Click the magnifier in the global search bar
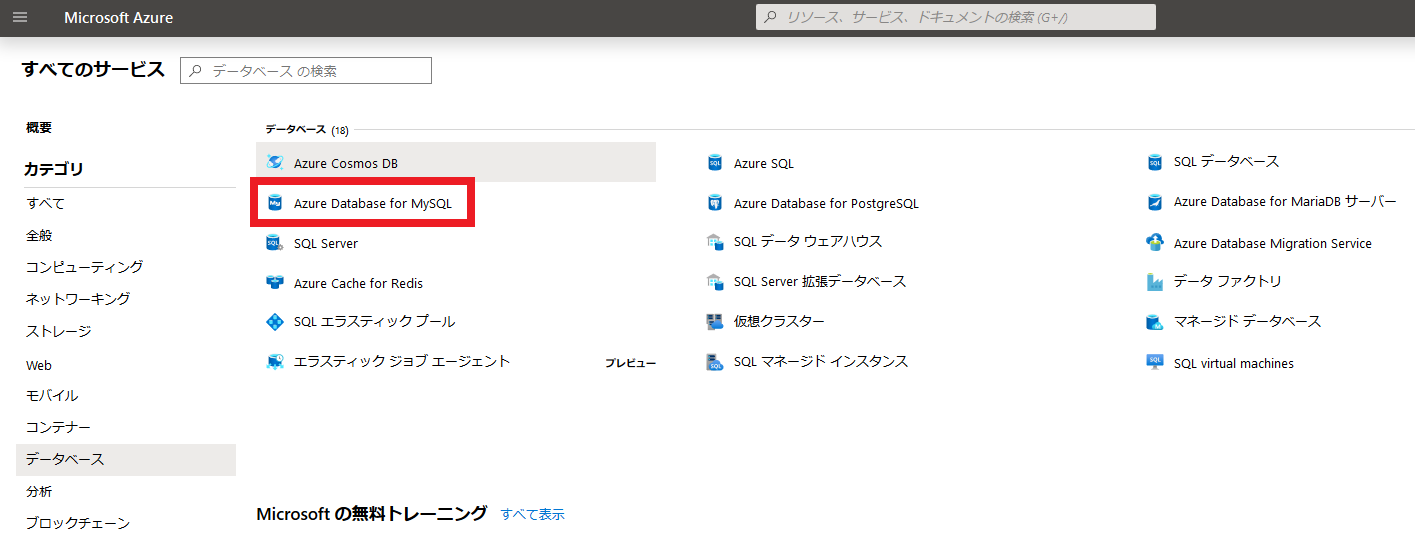 tap(771, 17)
